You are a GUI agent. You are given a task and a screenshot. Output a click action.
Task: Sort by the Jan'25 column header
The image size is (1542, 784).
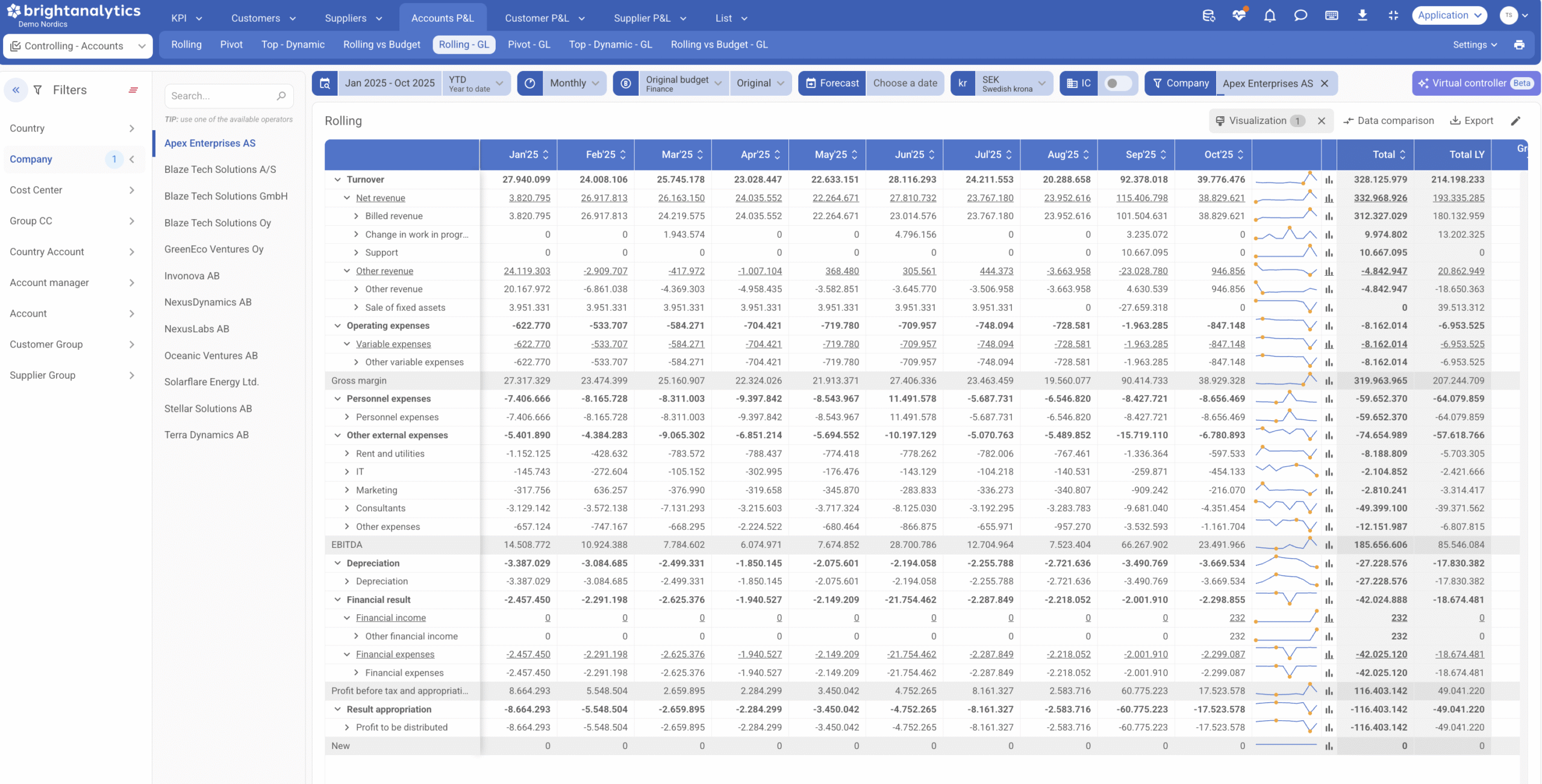point(523,155)
